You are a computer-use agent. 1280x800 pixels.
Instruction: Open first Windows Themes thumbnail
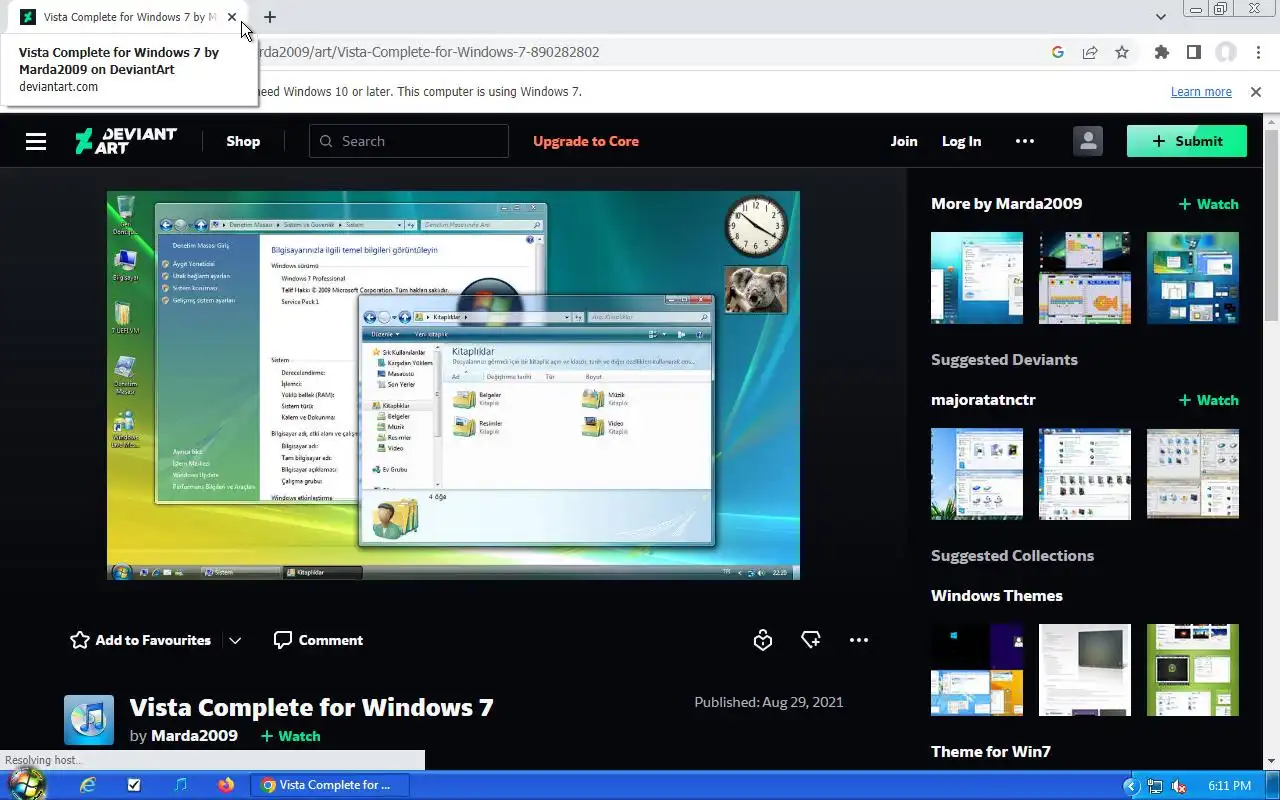point(977,670)
